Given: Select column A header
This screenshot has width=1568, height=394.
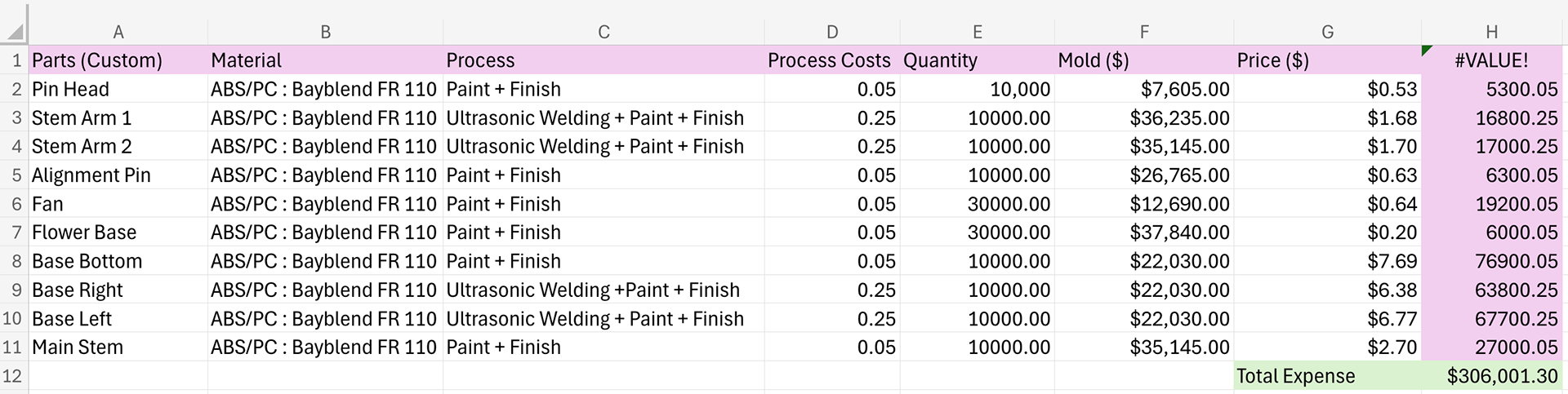Looking at the screenshot, I should point(118,32).
